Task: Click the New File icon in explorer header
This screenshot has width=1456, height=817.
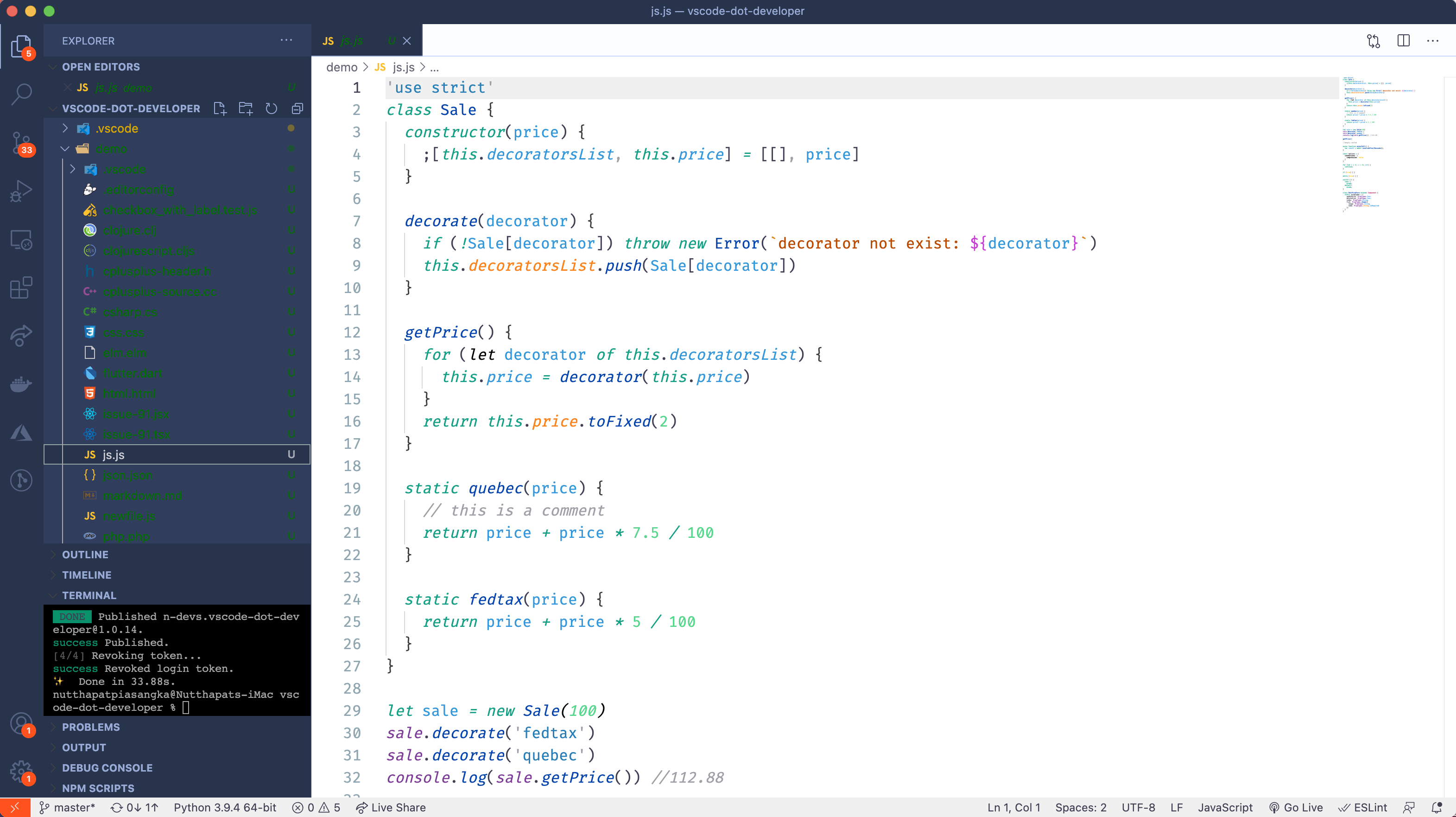Action: click(x=220, y=109)
